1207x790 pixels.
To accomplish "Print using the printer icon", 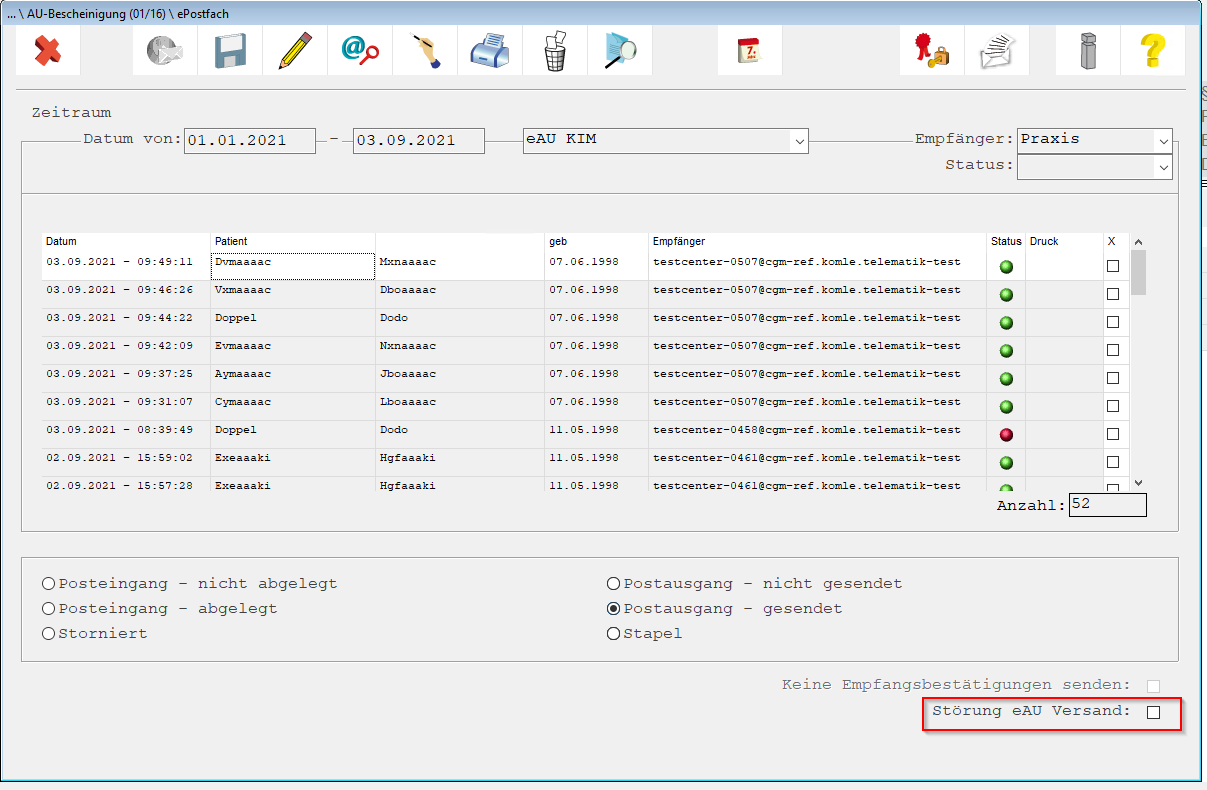I will pyautogui.click(x=490, y=50).
